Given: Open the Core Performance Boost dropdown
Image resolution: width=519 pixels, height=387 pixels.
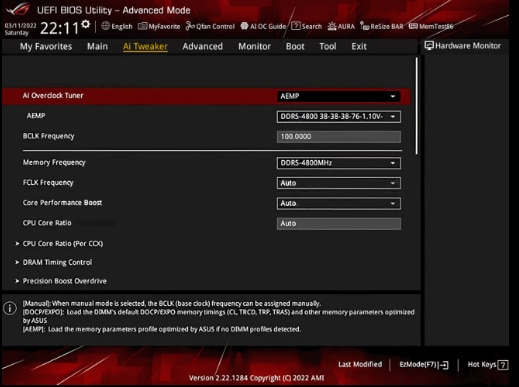Looking at the screenshot, I should pyautogui.click(x=339, y=203).
